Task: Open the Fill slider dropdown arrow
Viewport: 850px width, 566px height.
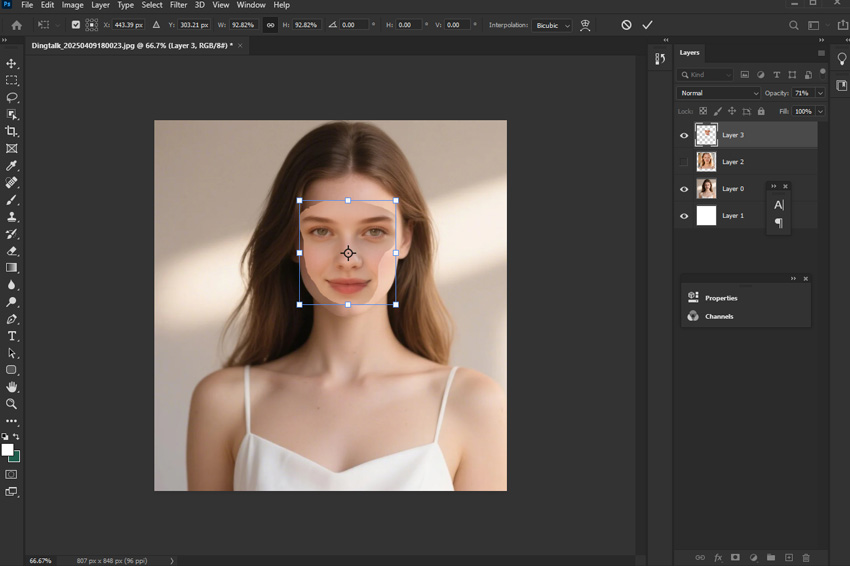Action: tap(821, 111)
